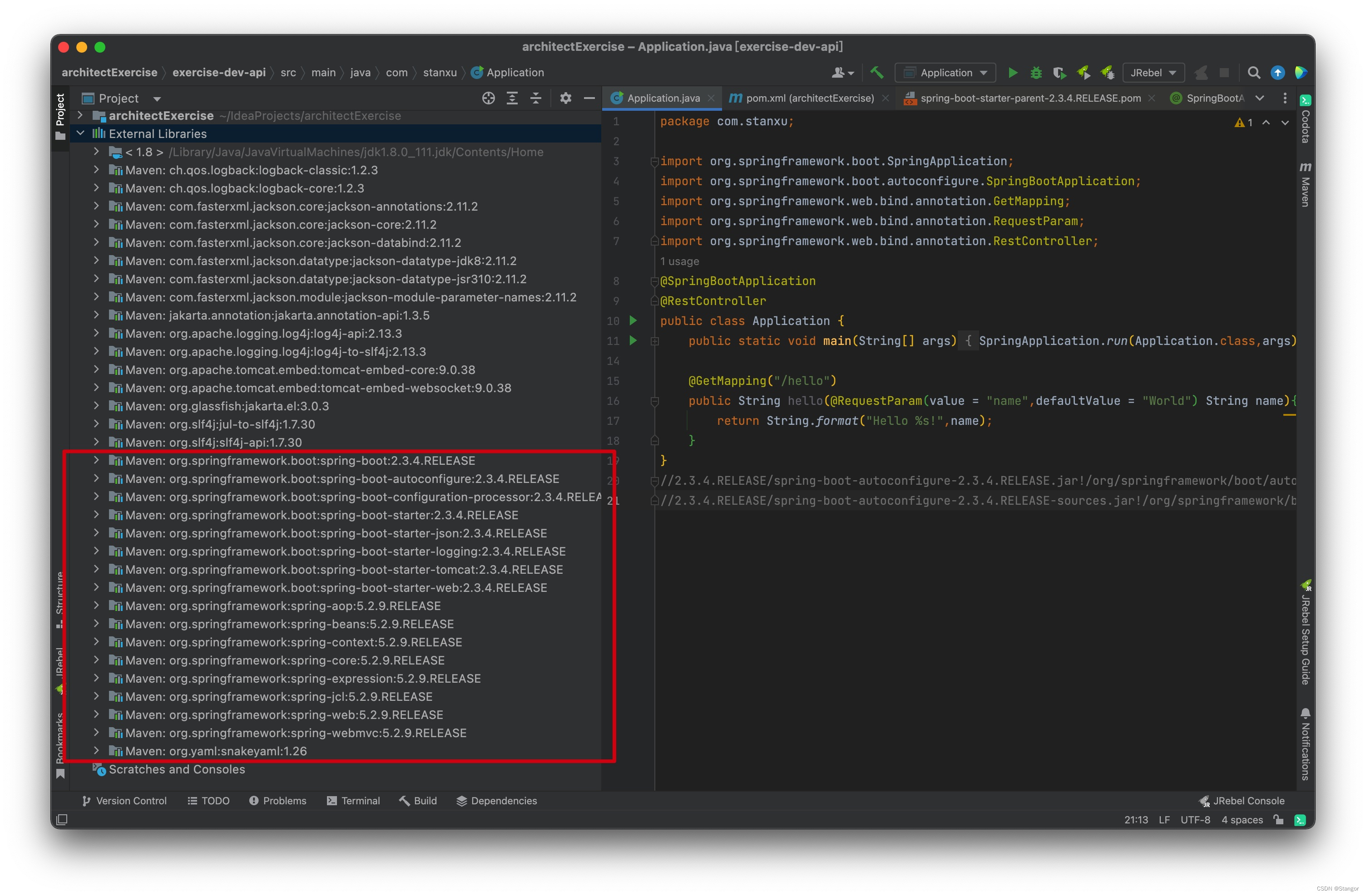Click the exercise-dev-api breadcrumb
The image size is (1366, 896).
pos(219,72)
